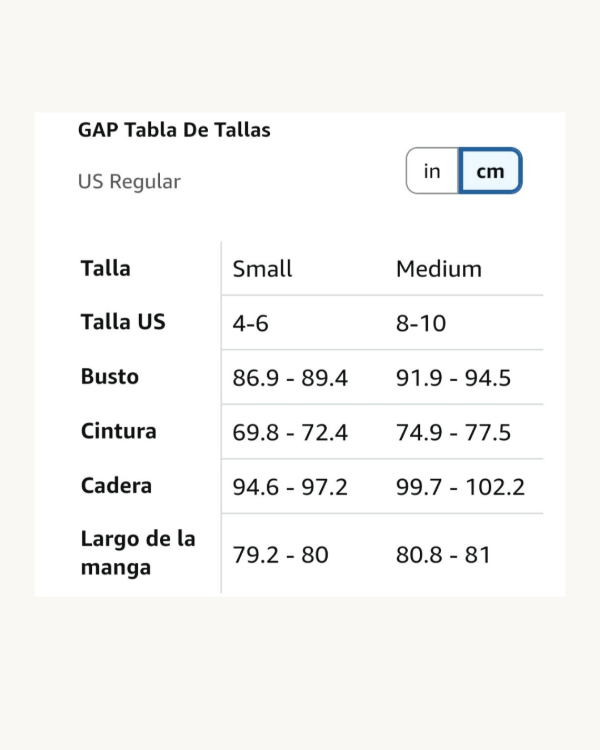Click Medium waist value 74.9 - 77.5

453,433
